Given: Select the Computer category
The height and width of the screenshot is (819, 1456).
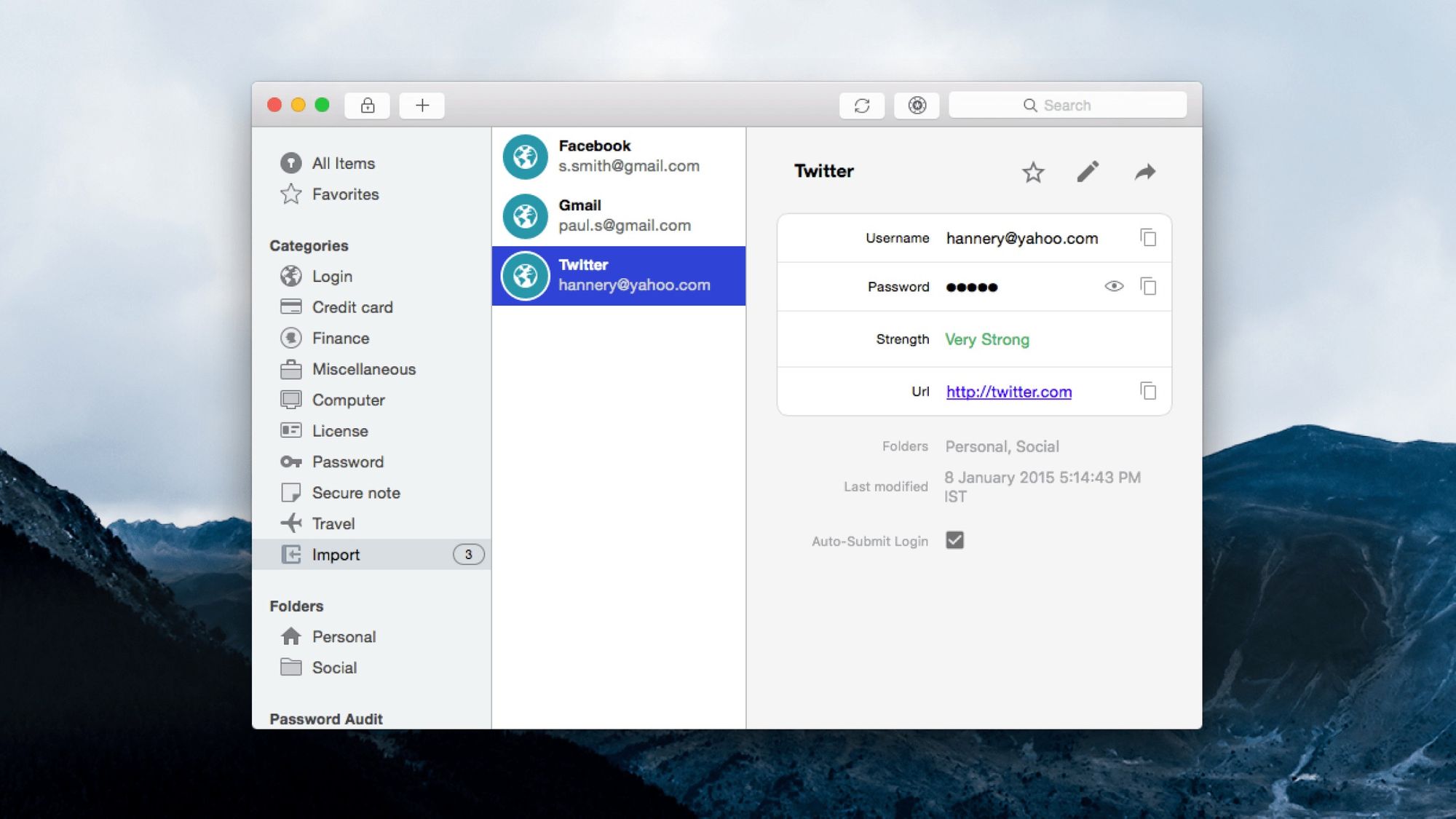Looking at the screenshot, I should point(349,400).
